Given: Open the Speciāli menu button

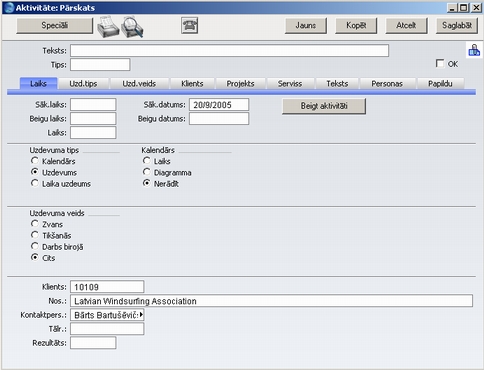Looking at the screenshot, I should 55,26.
